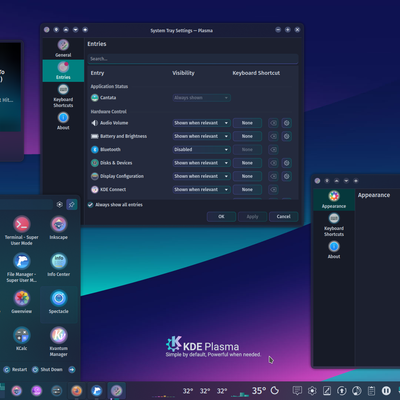Configure Disks & Devices entry settings icon
This screenshot has height=400, width=400.
pyautogui.click(x=287, y=163)
